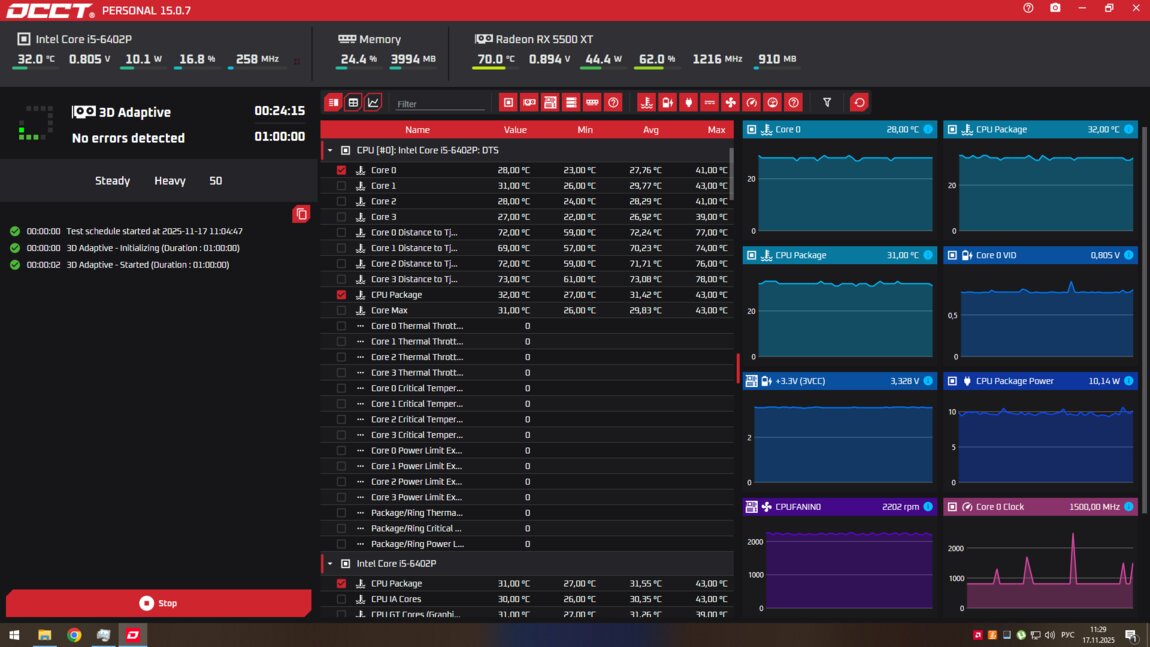Take a screenshot with camera icon
The width and height of the screenshot is (1150, 647).
[x=1055, y=9]
